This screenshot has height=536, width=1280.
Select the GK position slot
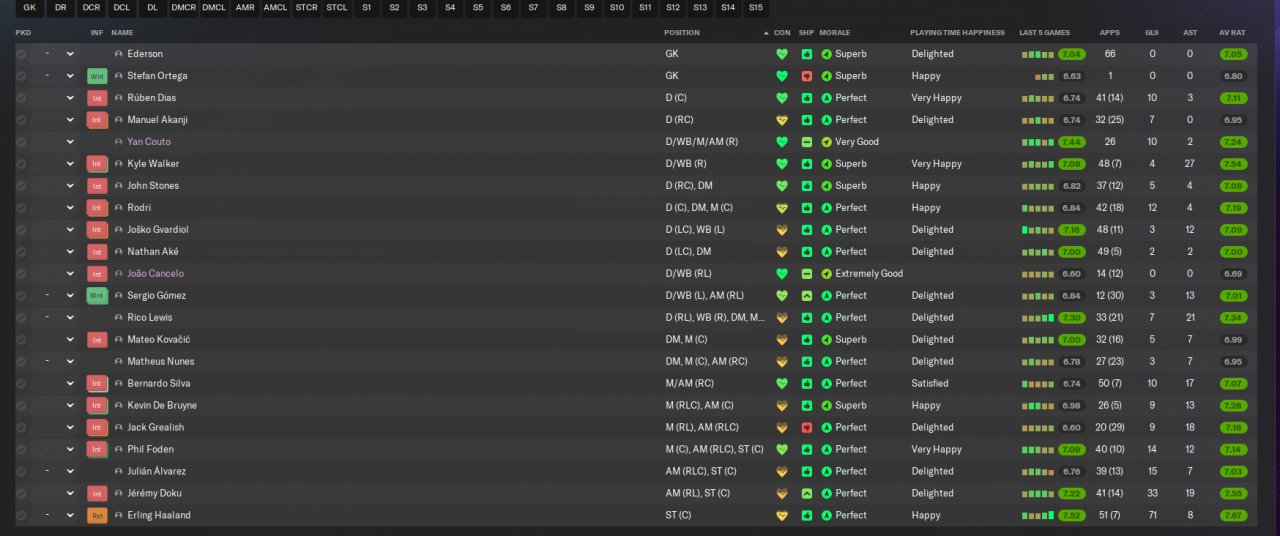[x=29, y=8]
